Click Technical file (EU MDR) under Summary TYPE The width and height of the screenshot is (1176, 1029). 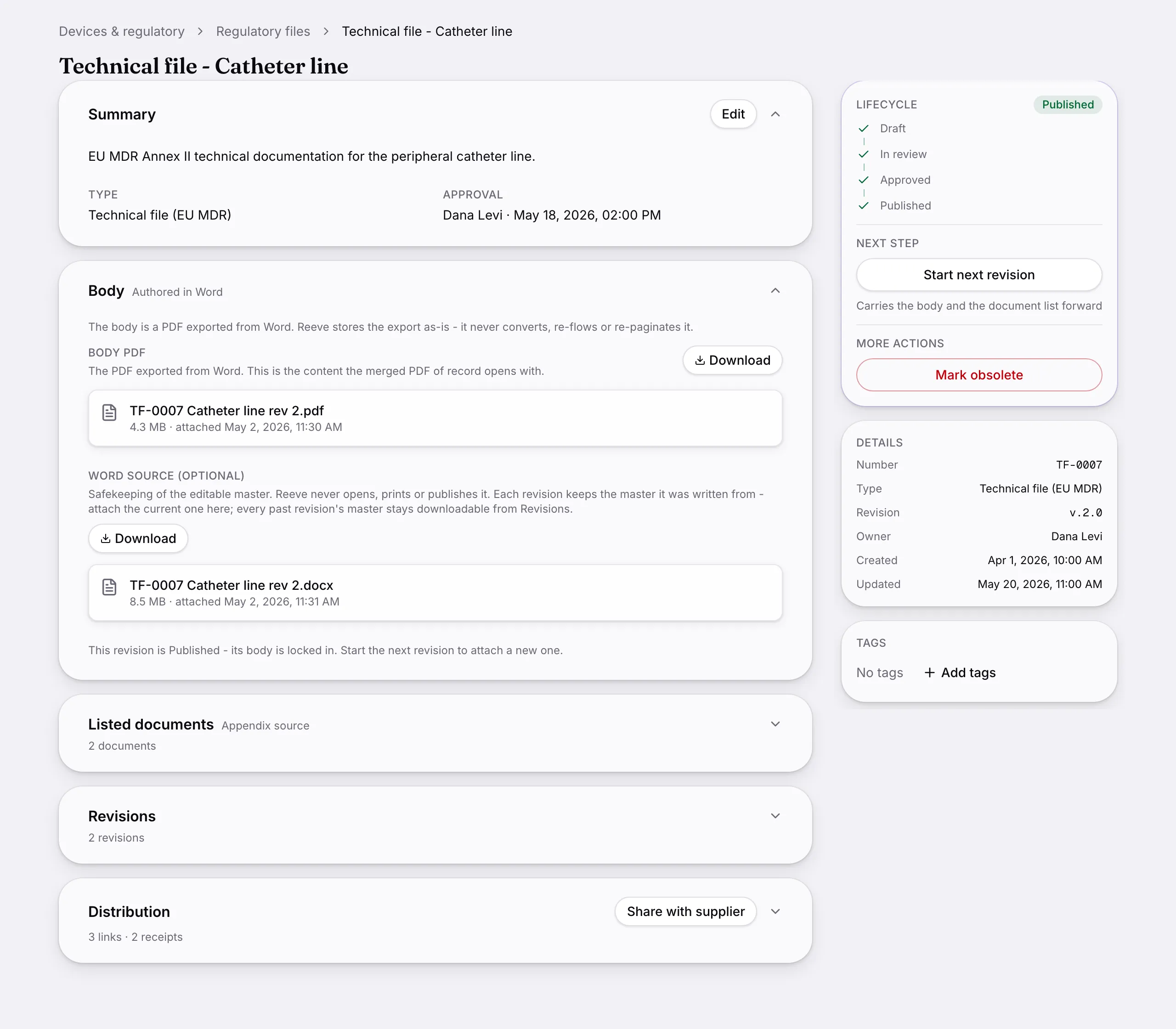pyautogui.click(x=160, y=215)
